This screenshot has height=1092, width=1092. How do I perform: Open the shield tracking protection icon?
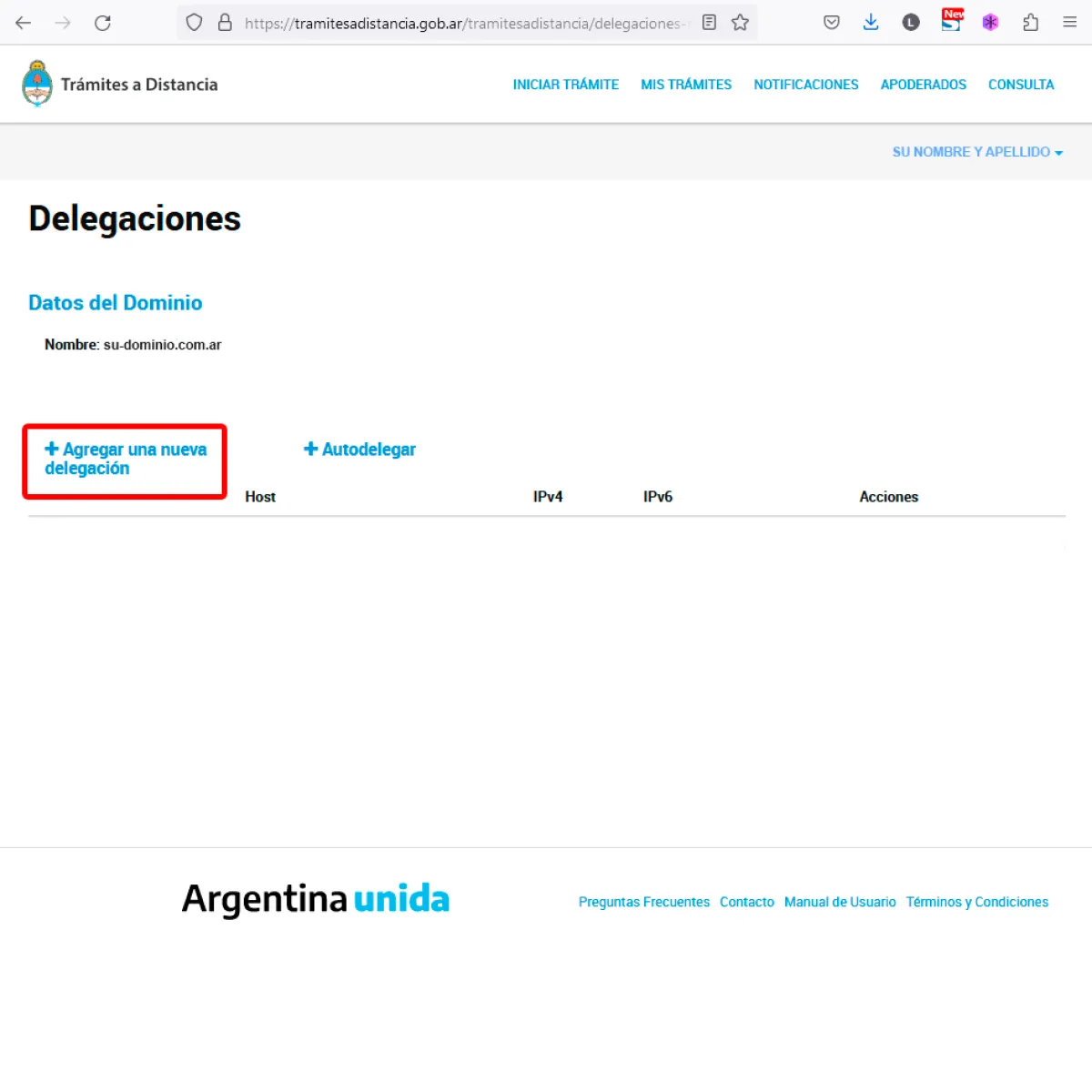[194, 23]
